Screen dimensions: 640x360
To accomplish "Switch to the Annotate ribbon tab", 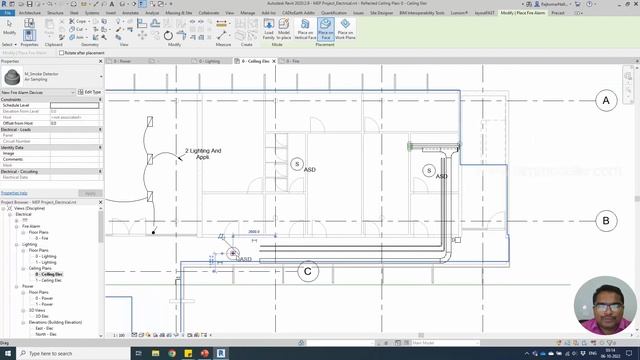I will 130,13.
